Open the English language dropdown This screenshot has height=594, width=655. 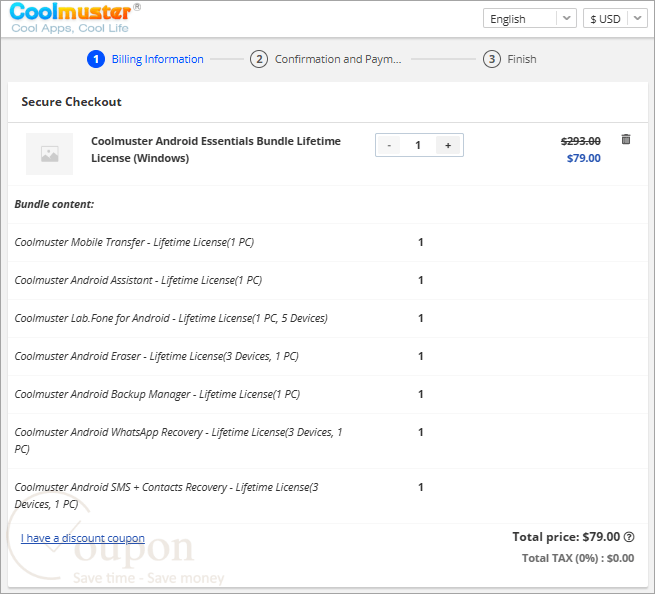tap(530, 18)
